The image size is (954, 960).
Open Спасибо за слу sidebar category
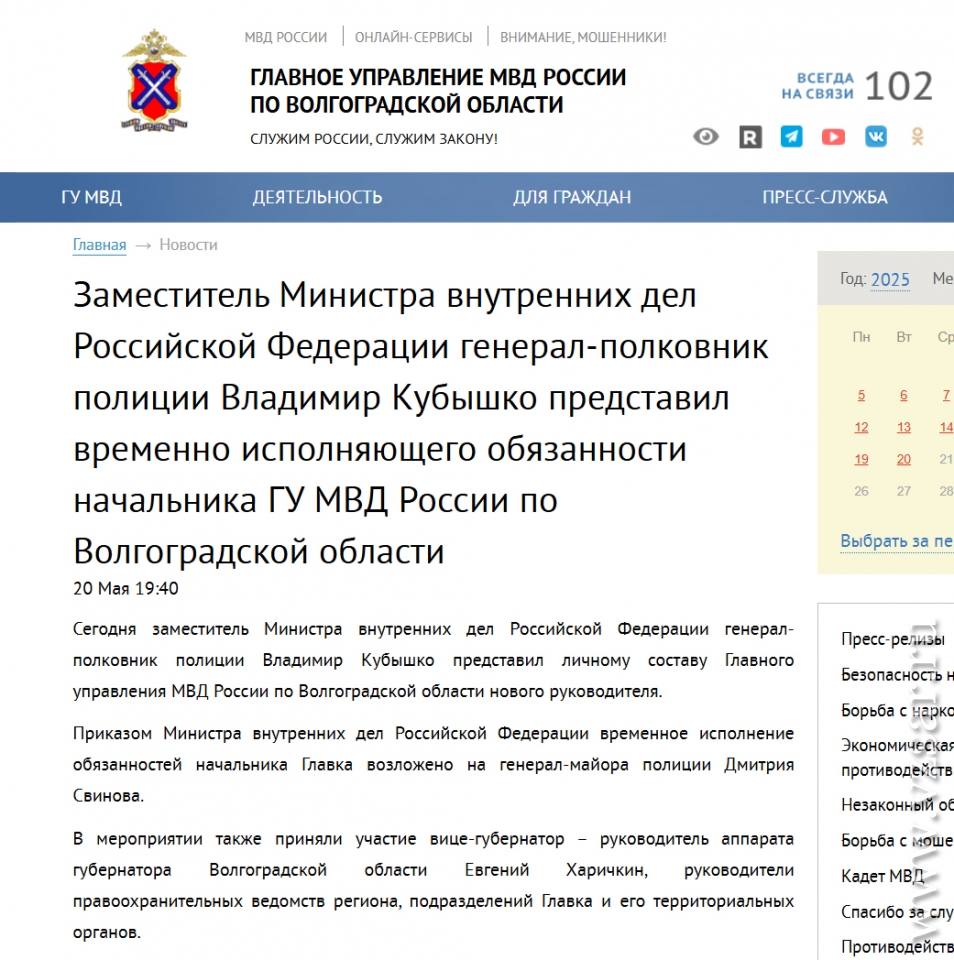(897, 912)
